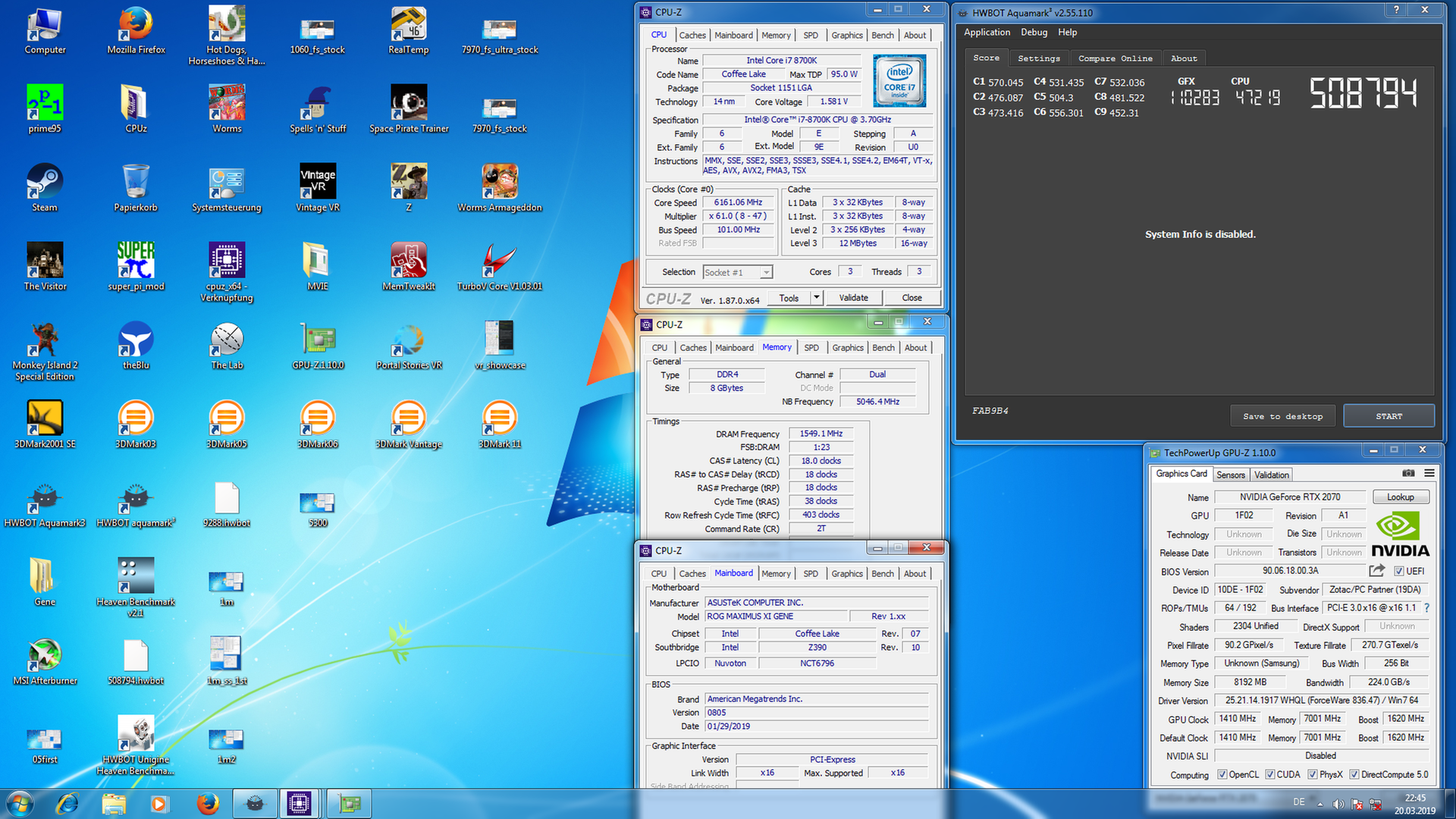Click the Tools button in CPU-Z
This screenshot has height=819, width=1456.
[x=789, y=297]
